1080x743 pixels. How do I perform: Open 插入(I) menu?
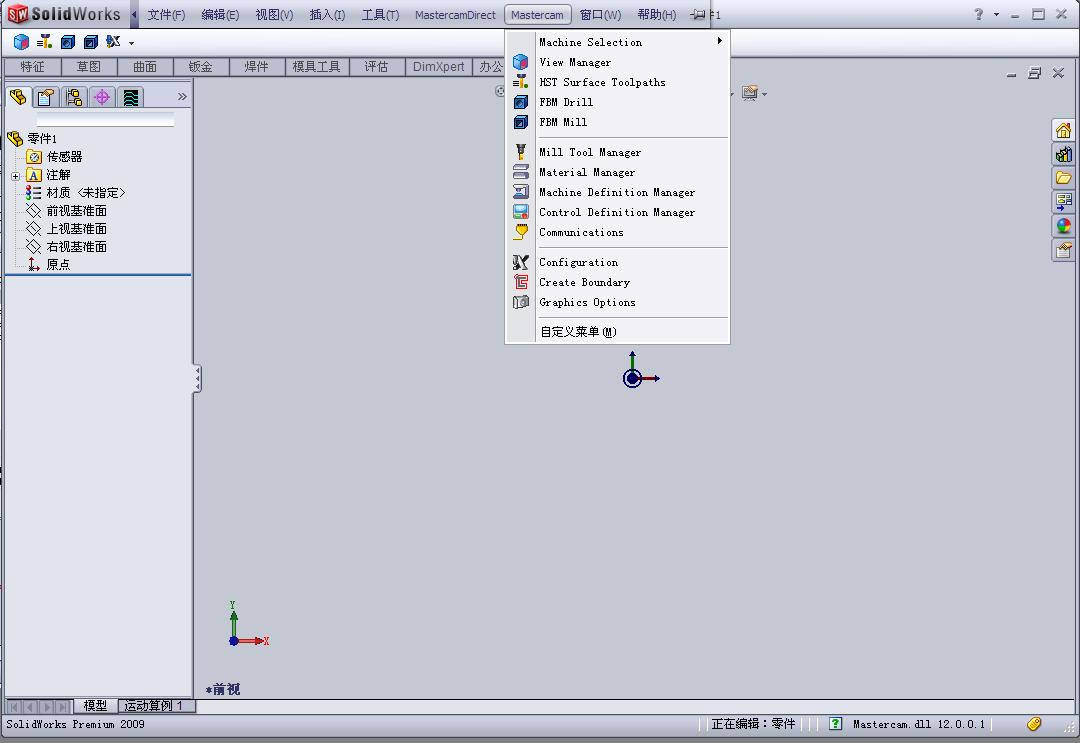point(327,14)
